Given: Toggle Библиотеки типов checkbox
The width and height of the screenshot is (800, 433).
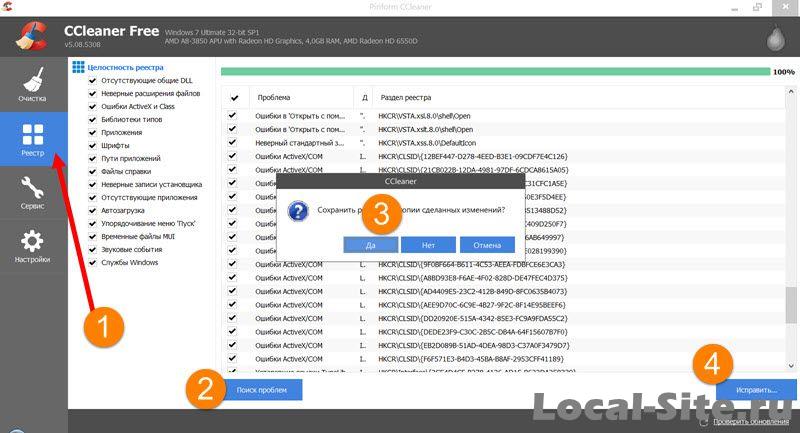Looking at the screenshot, I should (92, 119).
